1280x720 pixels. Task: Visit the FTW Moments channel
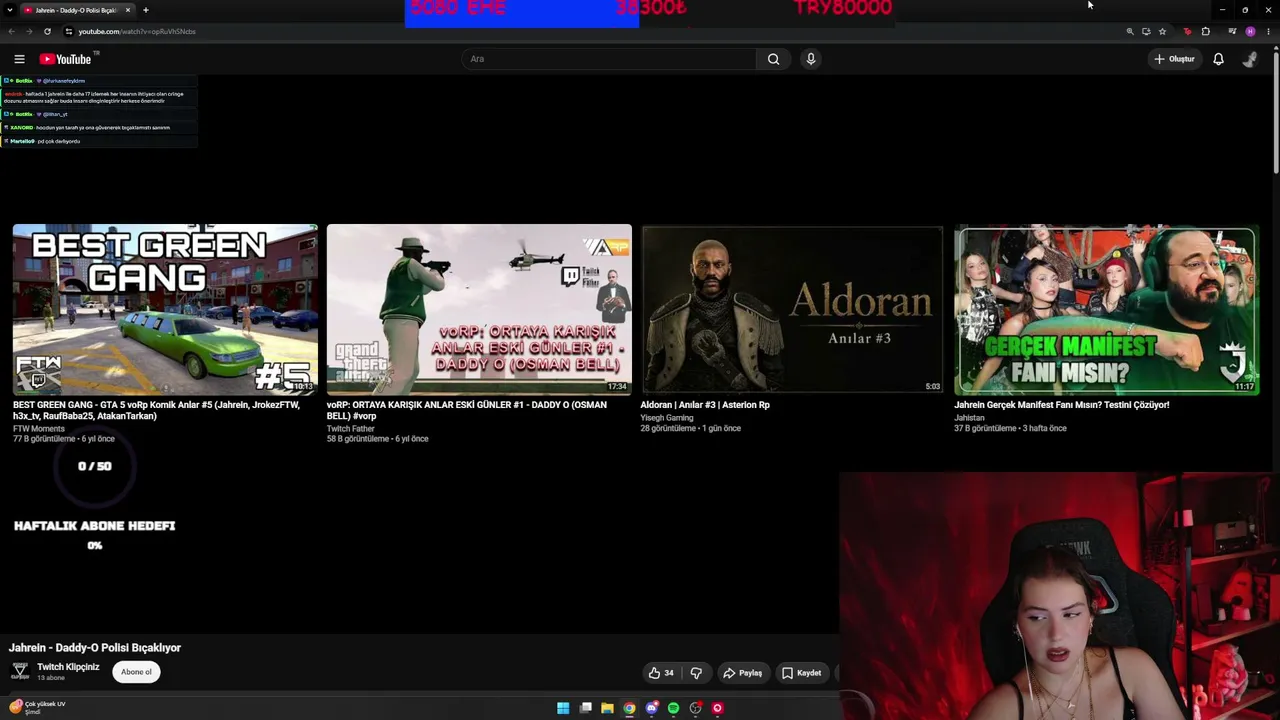tap(39, 429)
